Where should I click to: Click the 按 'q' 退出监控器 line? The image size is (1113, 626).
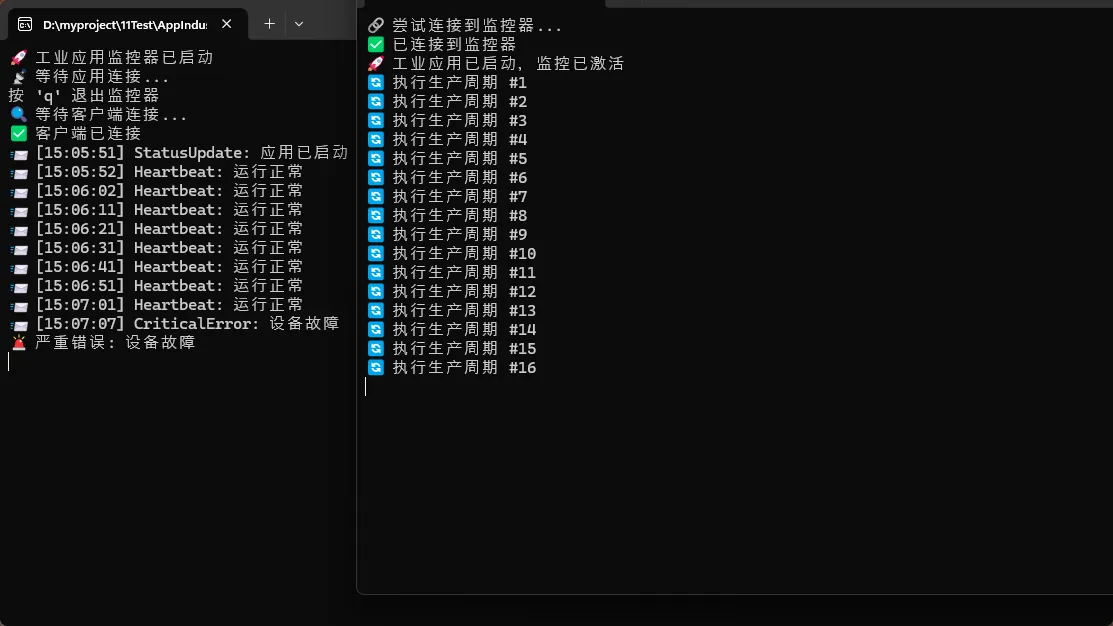coord(84,96)
